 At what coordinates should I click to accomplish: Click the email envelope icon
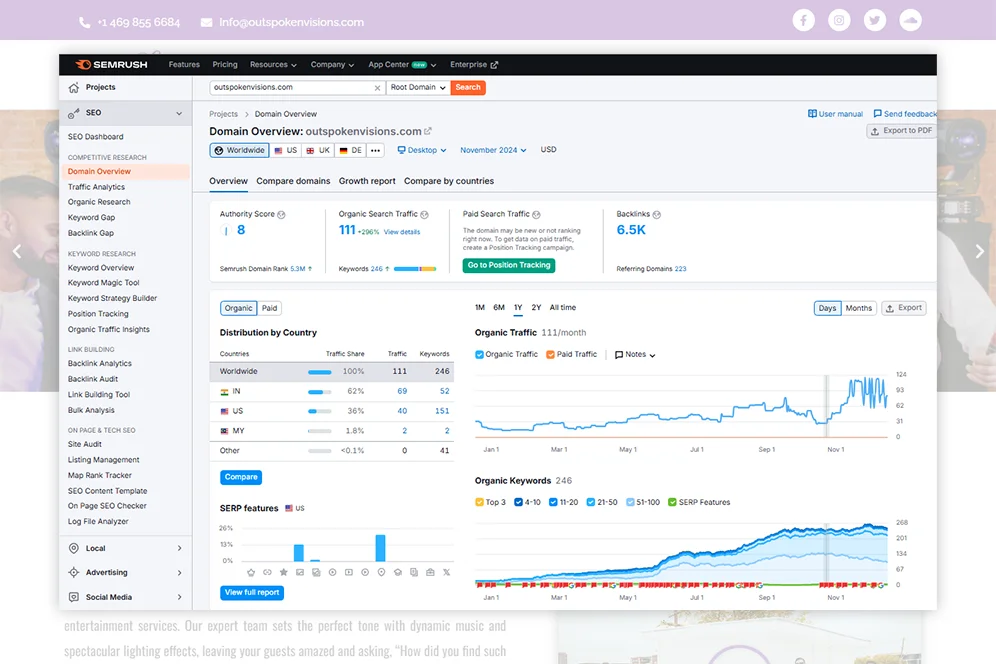pyautogui.click(x=206, y=22)
